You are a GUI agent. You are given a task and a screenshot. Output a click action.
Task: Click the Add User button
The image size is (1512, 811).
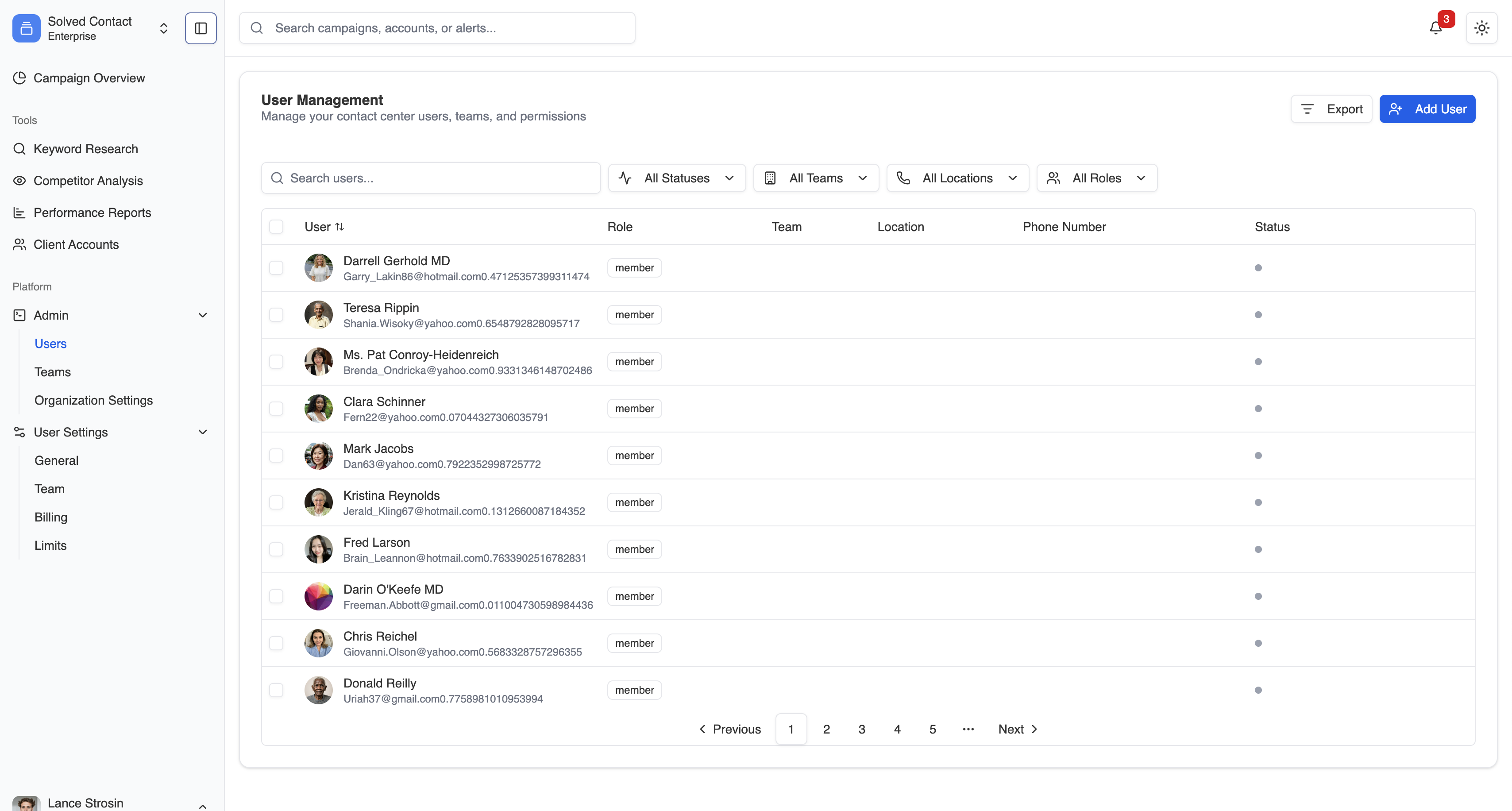click(x=1427, y=109)
